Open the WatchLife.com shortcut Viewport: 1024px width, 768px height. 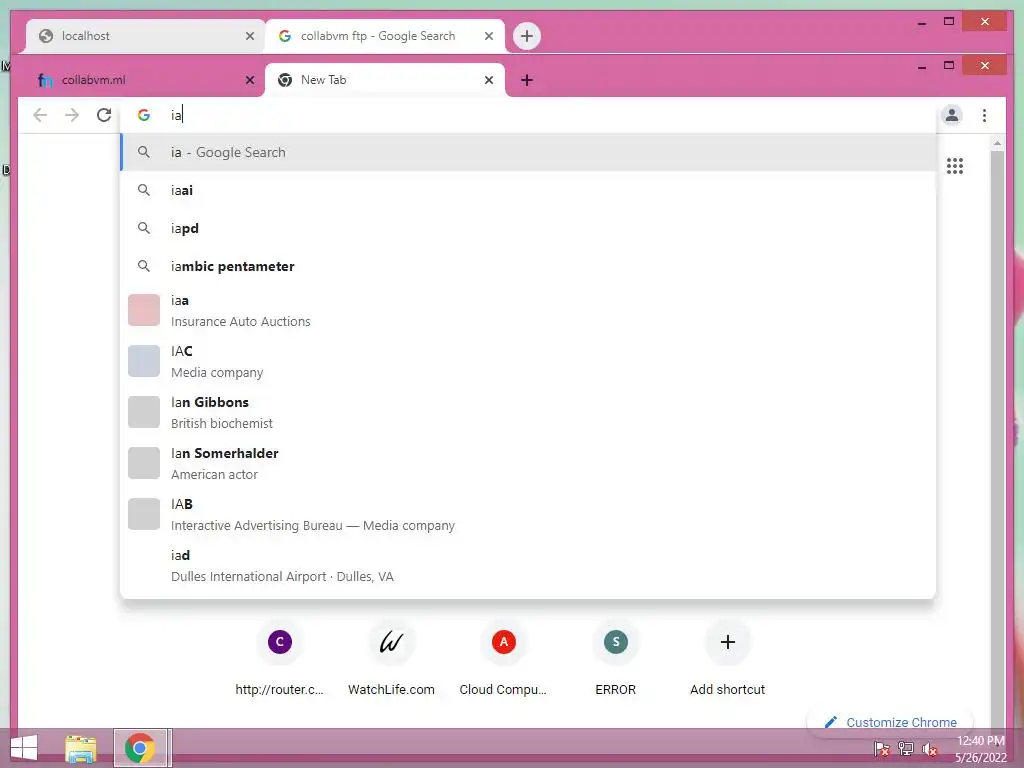pyautogui.click(x=391, y=658)
